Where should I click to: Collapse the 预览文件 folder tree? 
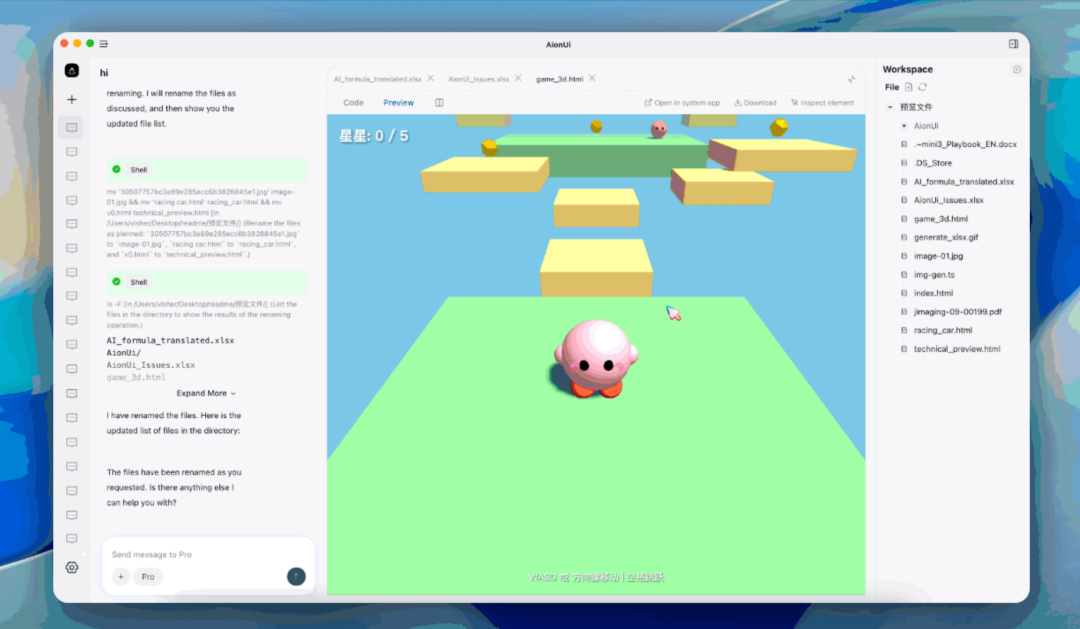(890, 107)
